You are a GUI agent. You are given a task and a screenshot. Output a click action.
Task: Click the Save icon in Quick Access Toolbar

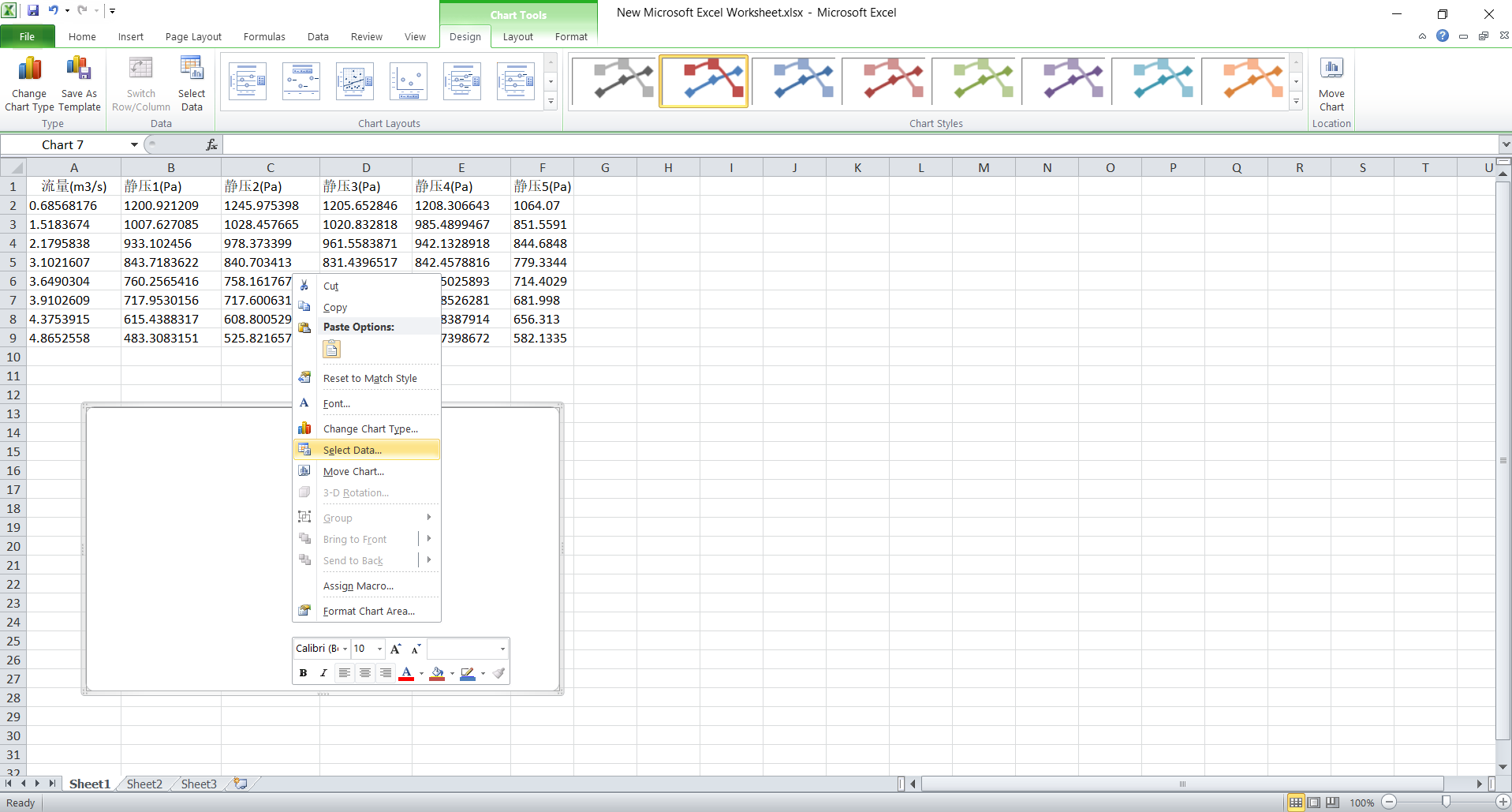coord(32,11)
